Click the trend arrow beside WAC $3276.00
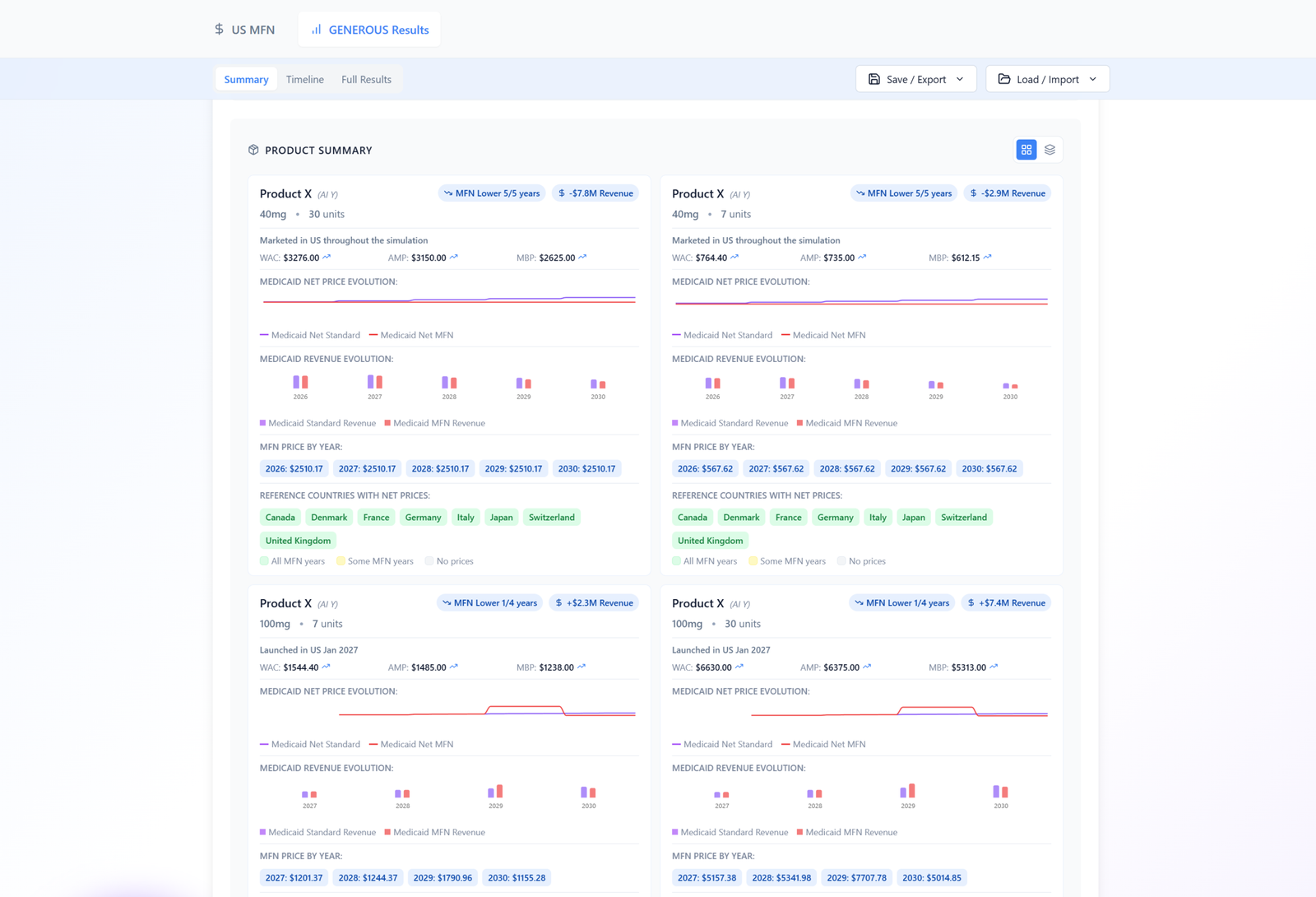The image size is (1316, 897). 326,257
